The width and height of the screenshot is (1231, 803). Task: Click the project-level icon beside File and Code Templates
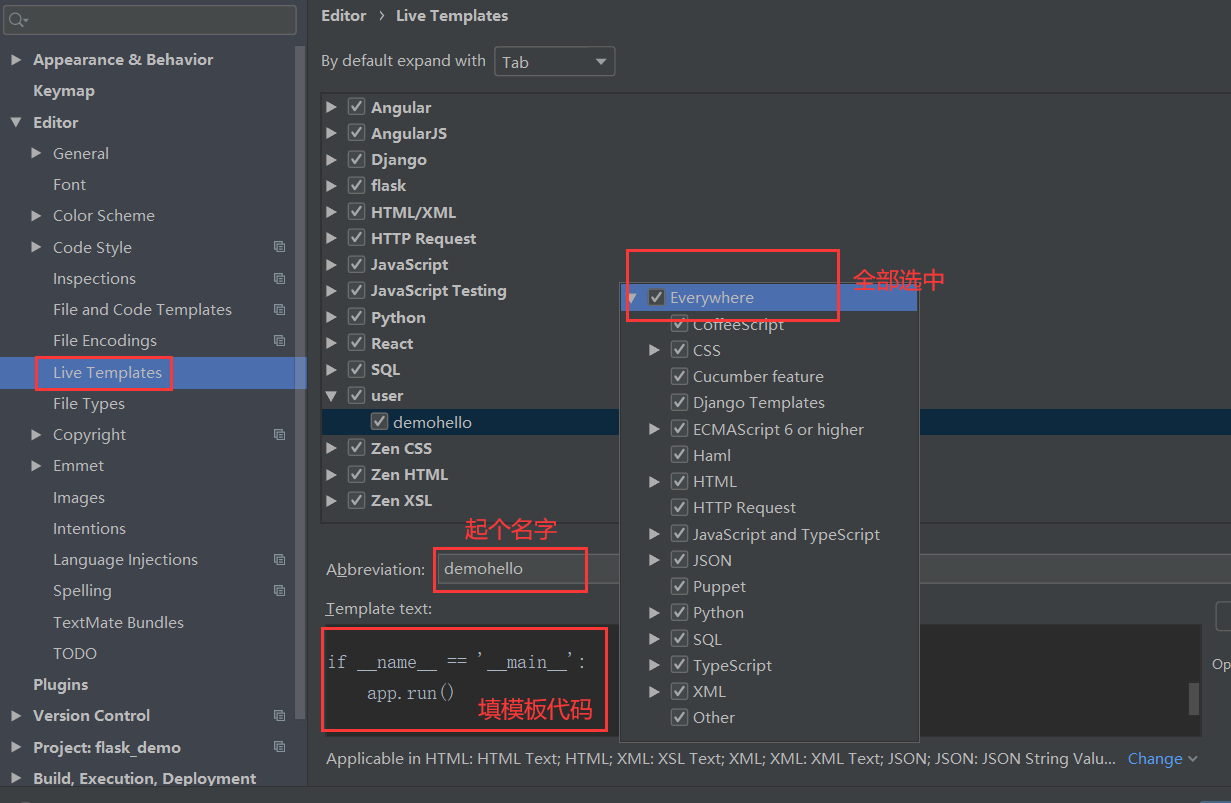(x=279, y=310)
